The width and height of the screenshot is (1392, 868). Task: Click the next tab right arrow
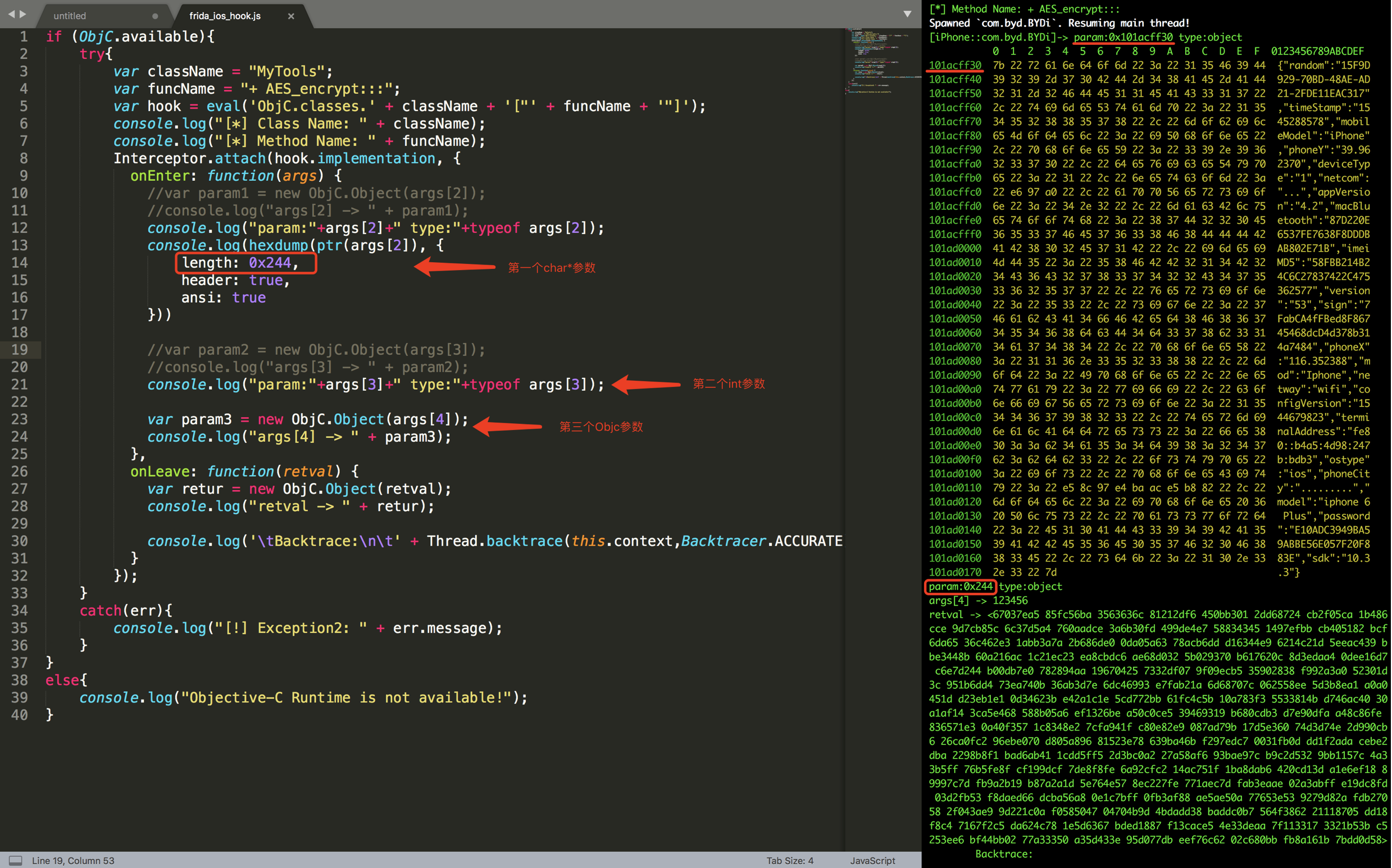(x=23, y=14)
